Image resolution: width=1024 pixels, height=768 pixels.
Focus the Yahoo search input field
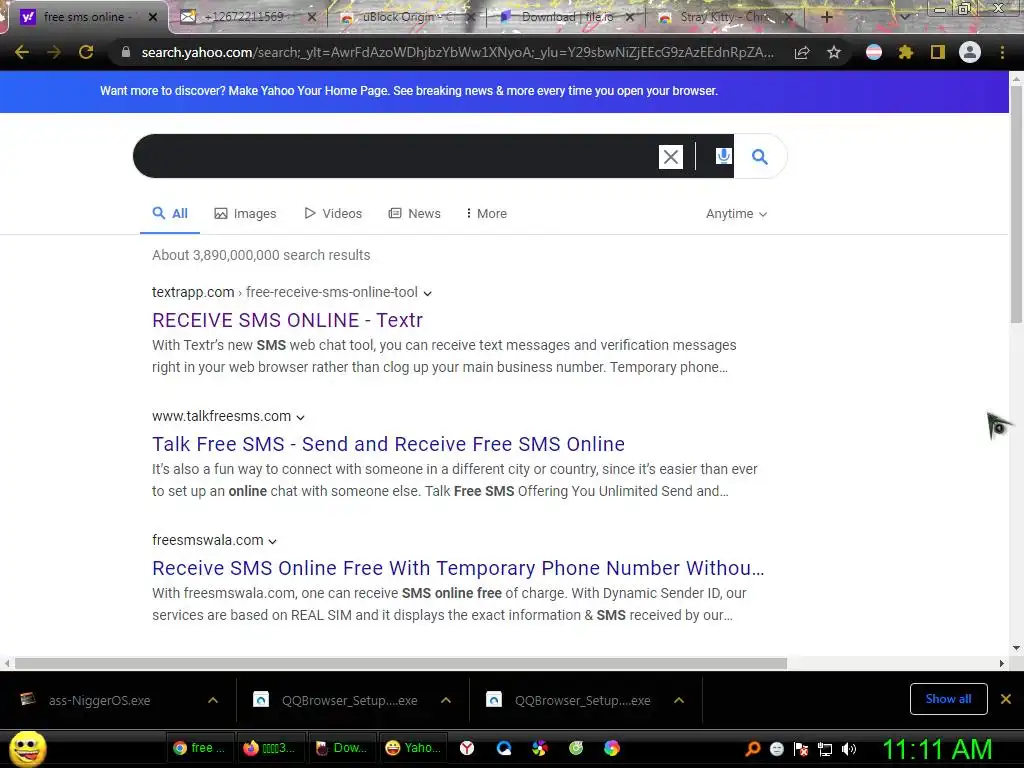point(394,156)
